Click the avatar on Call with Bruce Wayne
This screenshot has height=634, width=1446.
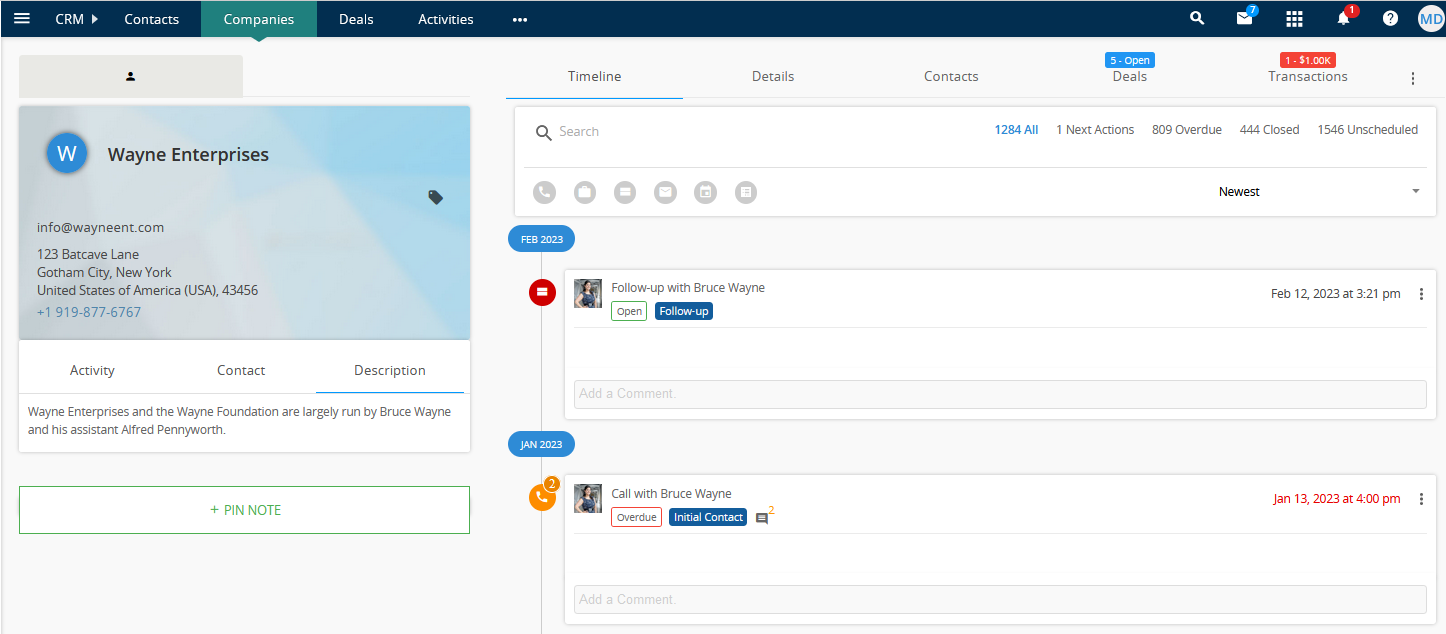click(x=588, y=499)
